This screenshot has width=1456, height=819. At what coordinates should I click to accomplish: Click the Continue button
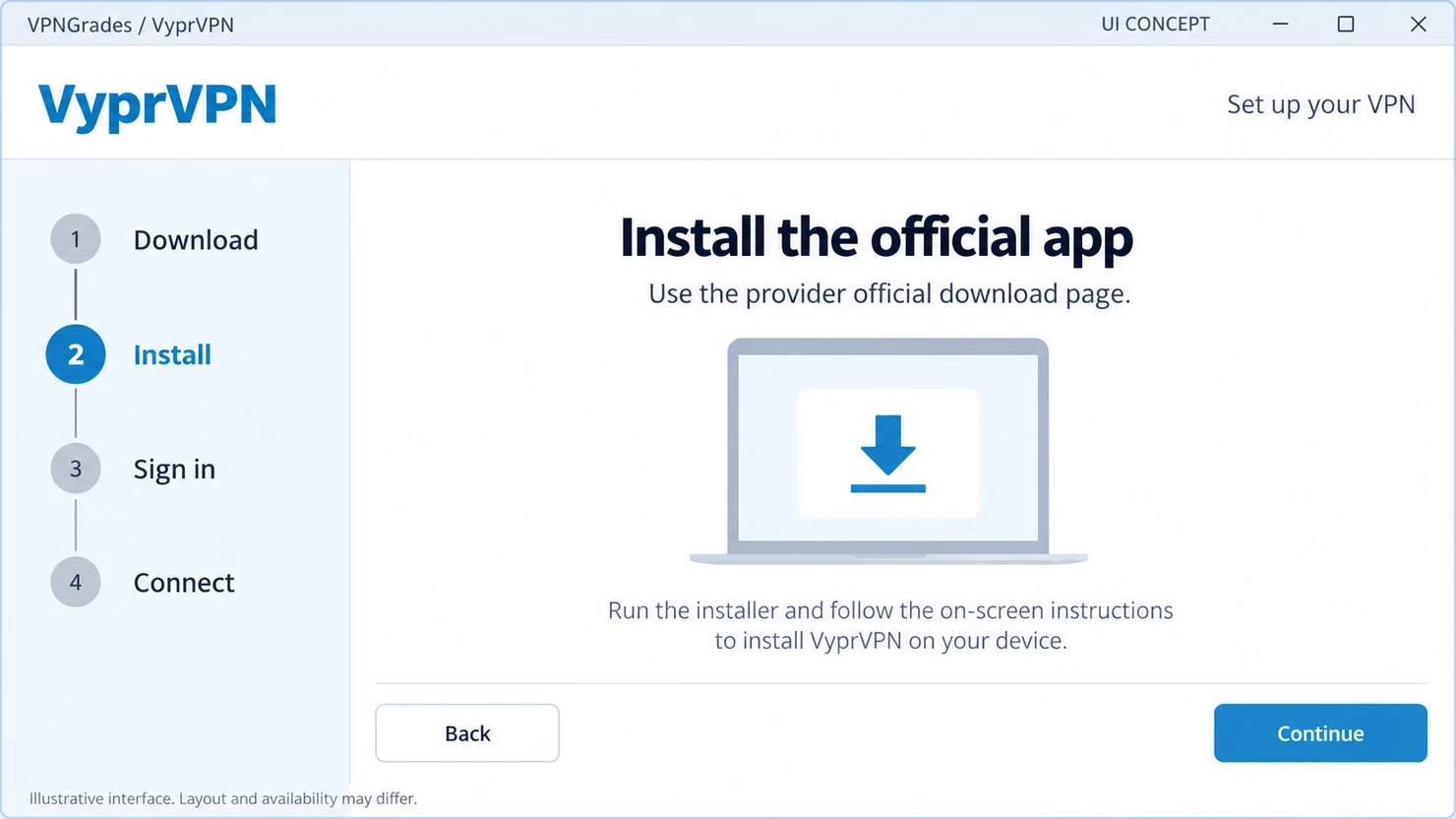[x=1320, y=732]
